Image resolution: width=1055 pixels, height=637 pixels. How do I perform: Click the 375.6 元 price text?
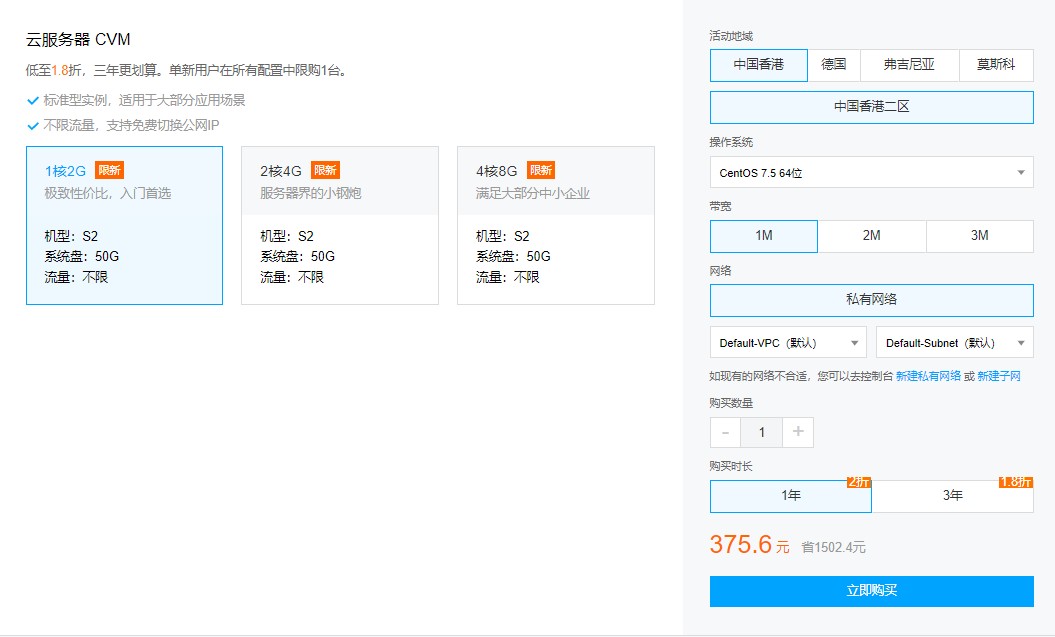(x=750, y=545)
